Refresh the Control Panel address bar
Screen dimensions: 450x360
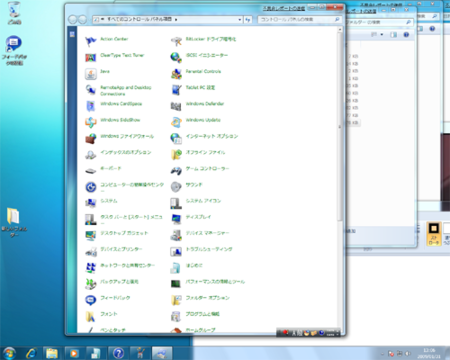pyautogui.click(x=248, y=20)
